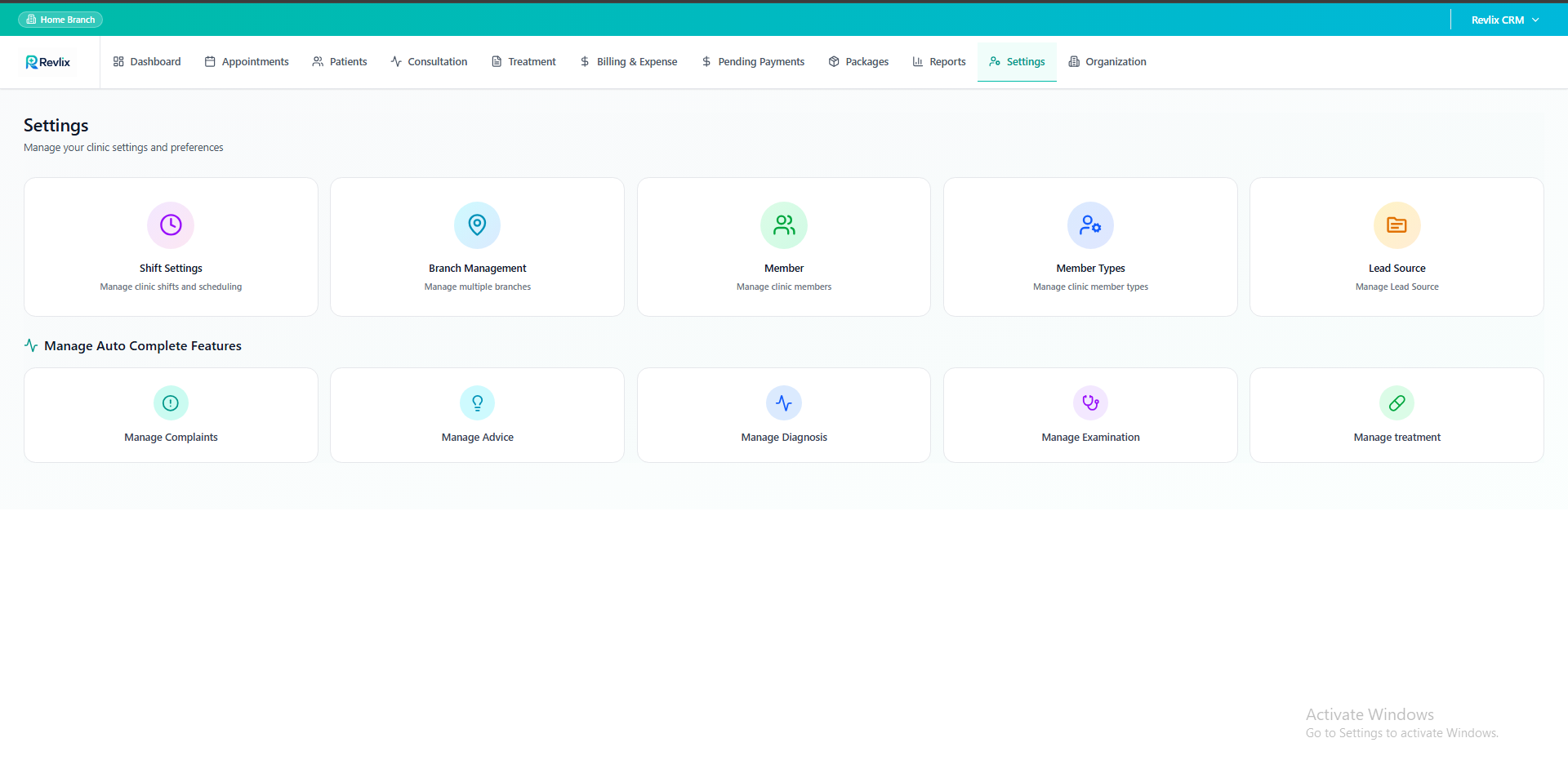The height and width of the screenshot is (778, 1568).
Task: Go to the Patients tab
Action: tap(340, 61)
